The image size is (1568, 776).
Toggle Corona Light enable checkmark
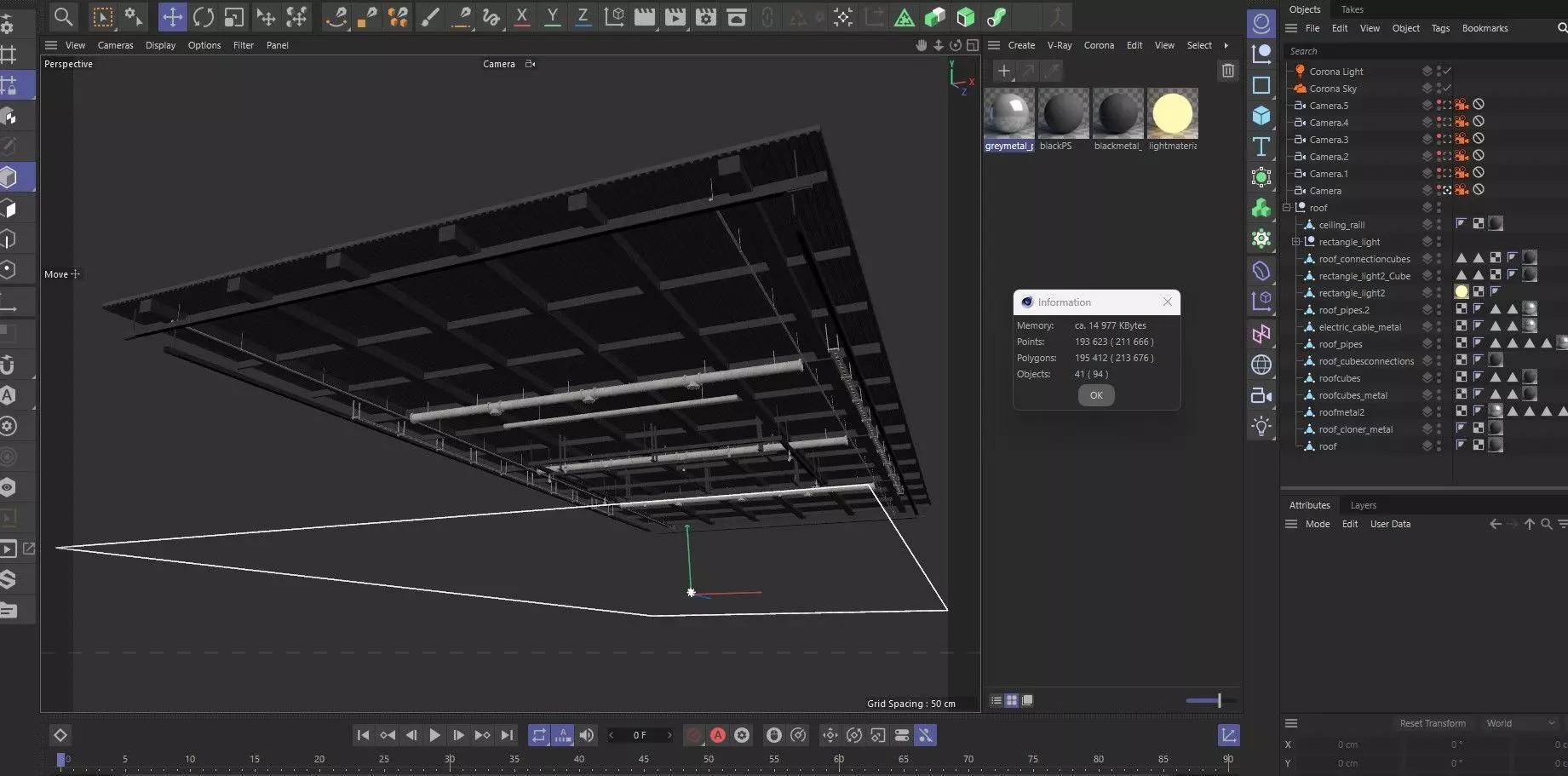coord(1447,71)
